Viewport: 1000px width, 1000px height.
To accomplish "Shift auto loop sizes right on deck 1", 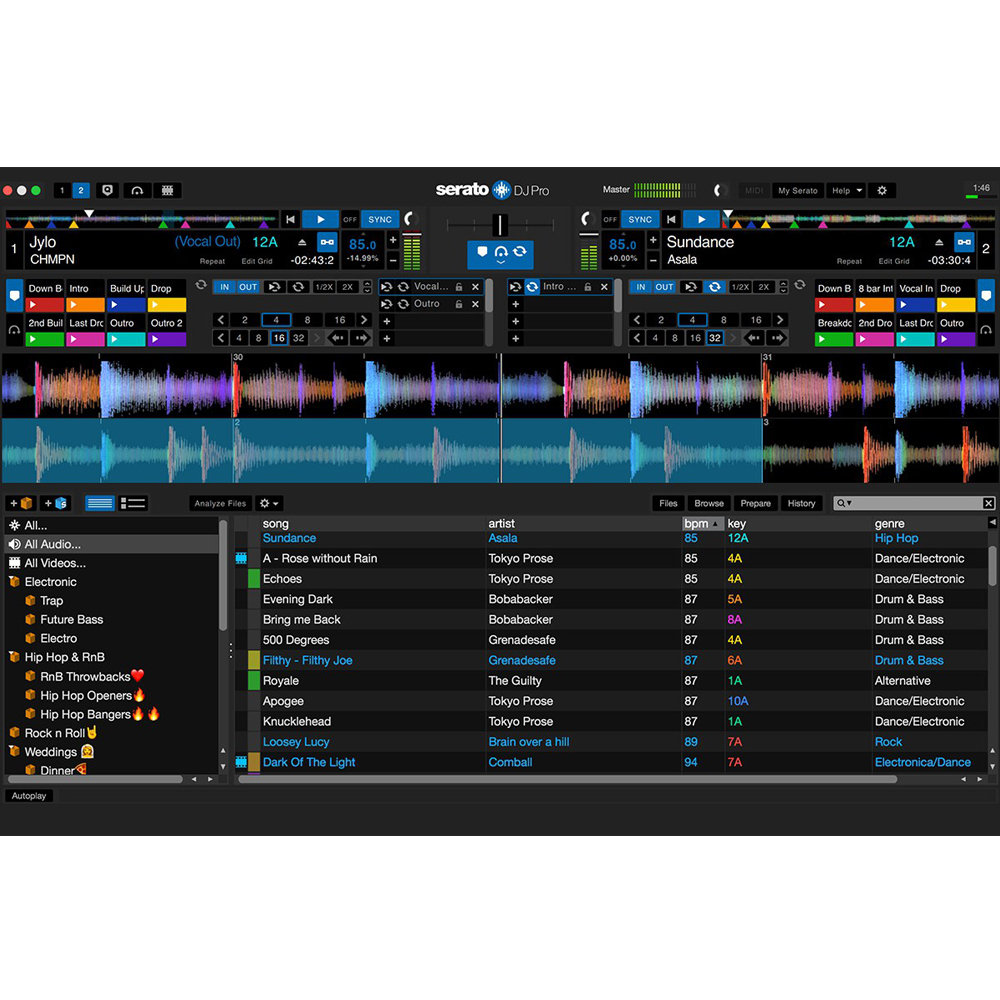I will tap(364, 320).
